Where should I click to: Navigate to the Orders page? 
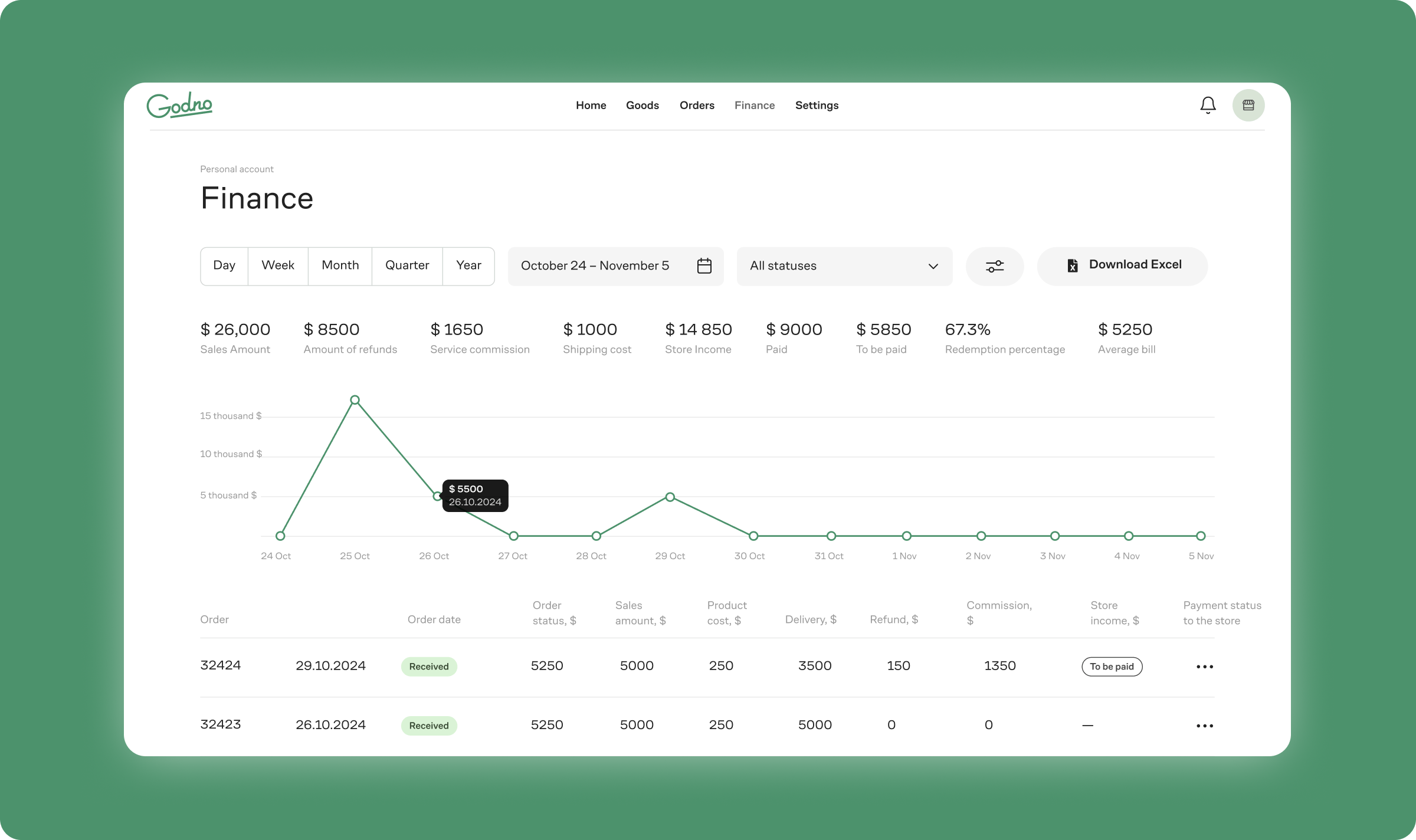click(697, 105)
